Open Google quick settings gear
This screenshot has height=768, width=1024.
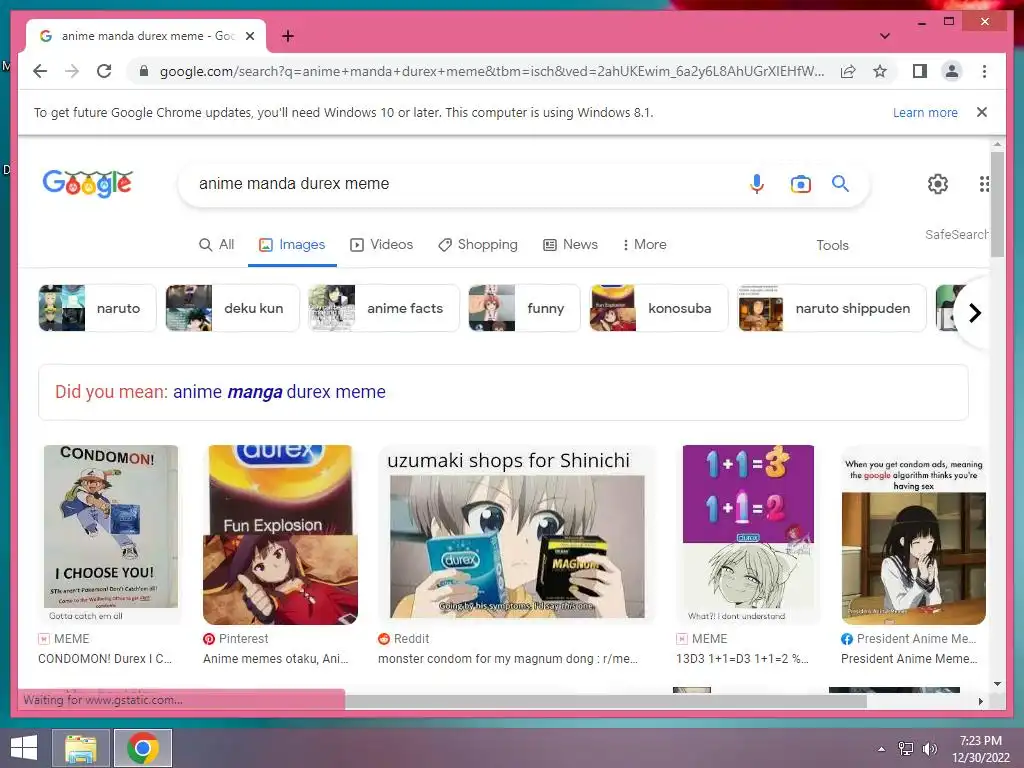938,184
